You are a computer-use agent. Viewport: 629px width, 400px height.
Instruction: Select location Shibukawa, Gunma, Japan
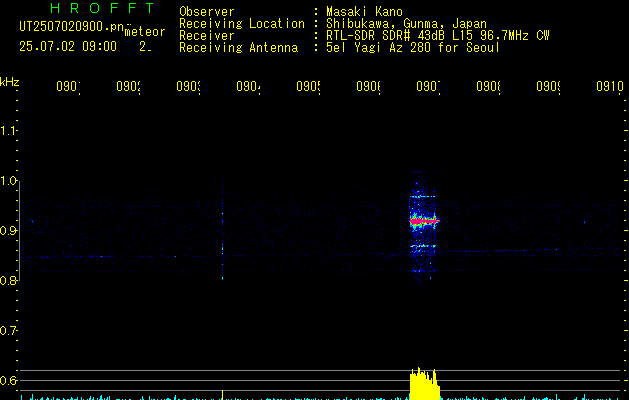click(x=406, y=24)
